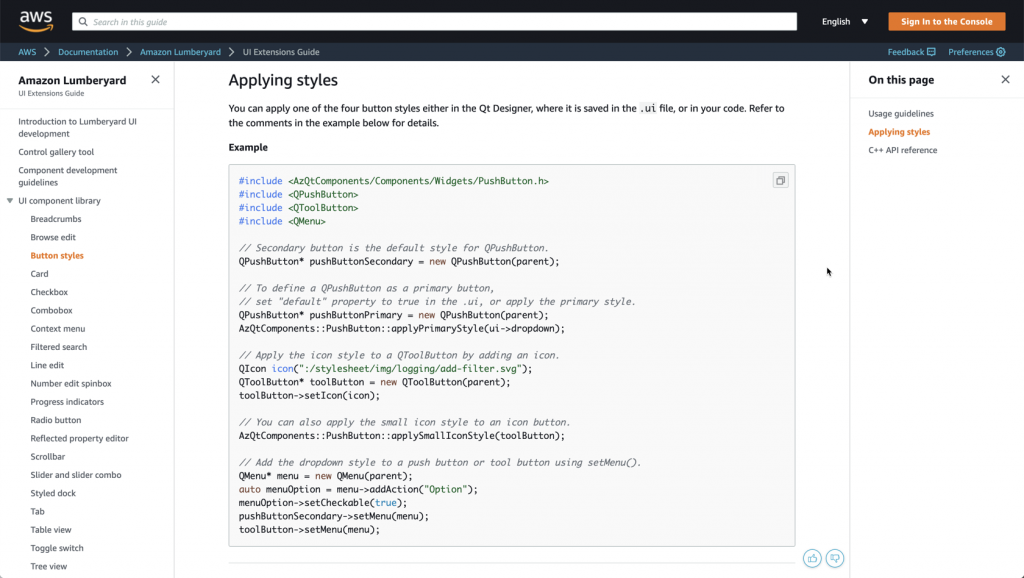Click the On this page heading

pyautogui.click(x=901, y=80)
